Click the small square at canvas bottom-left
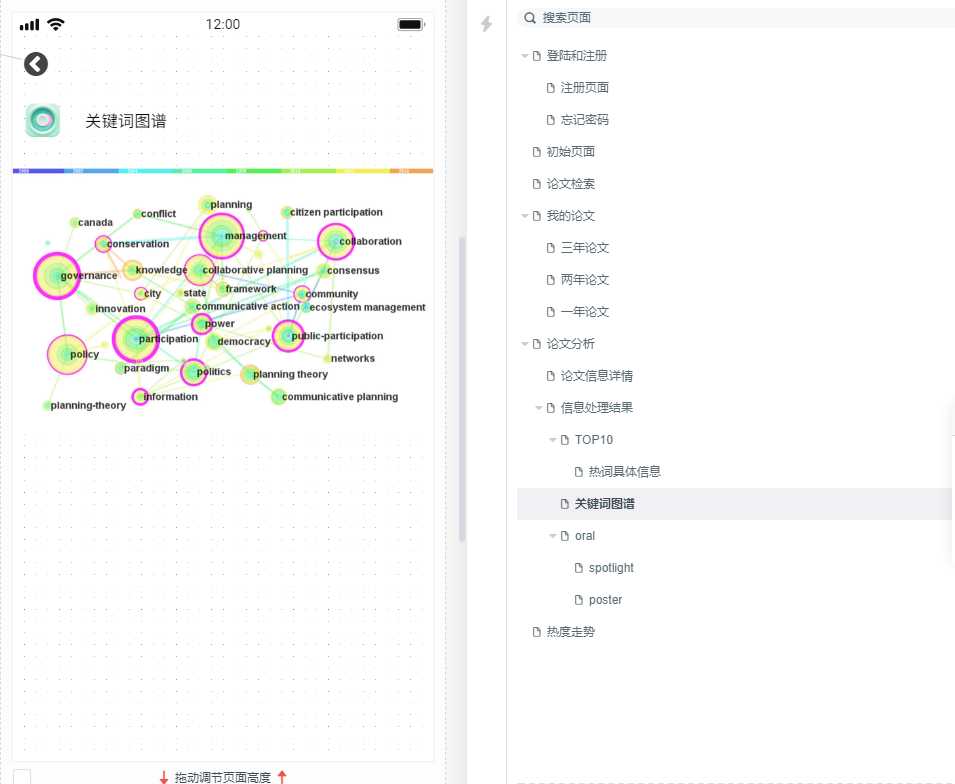955x784 pixels. coord(22,776)
